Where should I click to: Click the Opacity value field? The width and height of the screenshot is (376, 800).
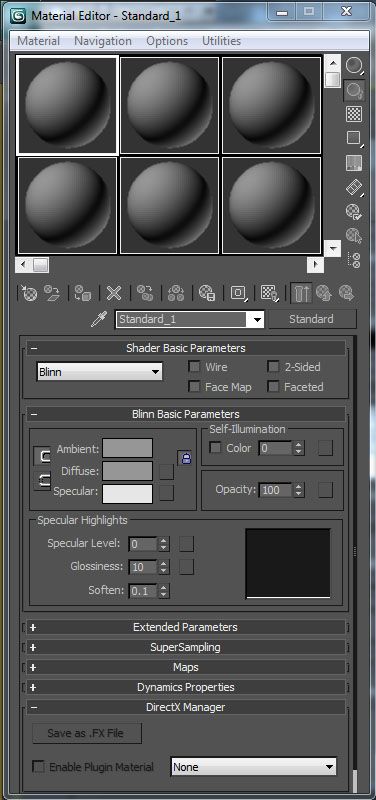[276, 490]
